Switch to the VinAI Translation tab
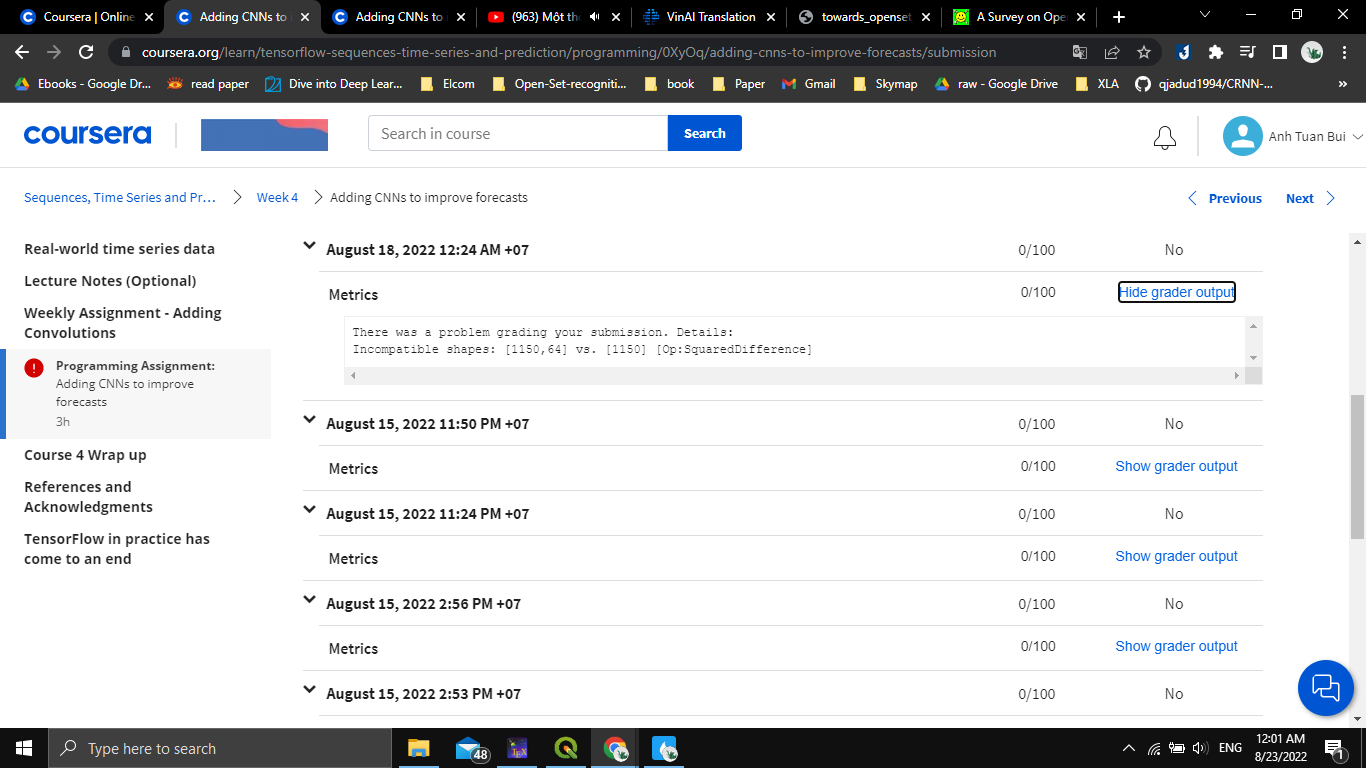This screenshot has width=1366, height=768. click(710, 16)
